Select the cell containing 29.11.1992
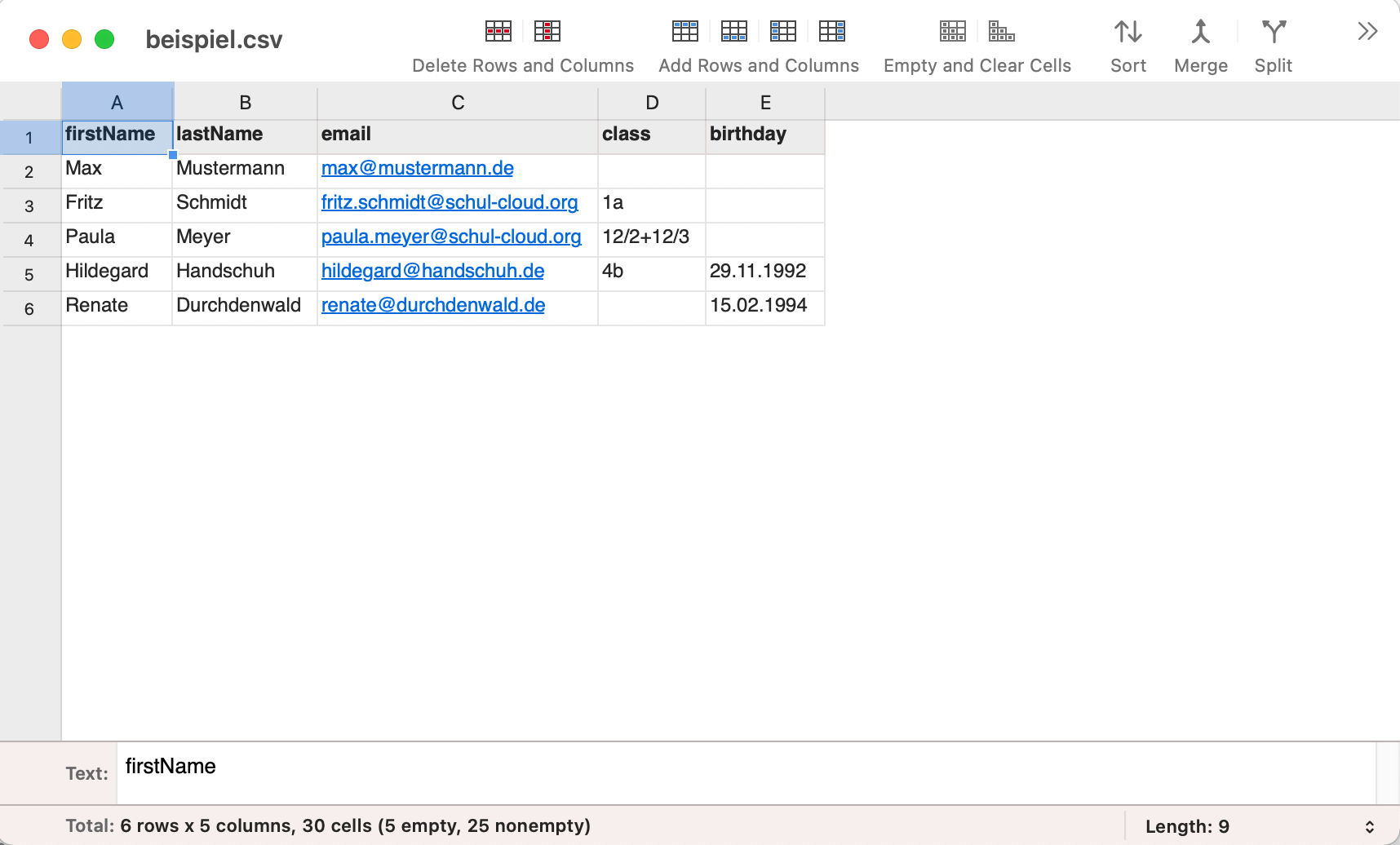Image resolution: width=1400 pixels, height=845 pixels. (x=764, y=272)
